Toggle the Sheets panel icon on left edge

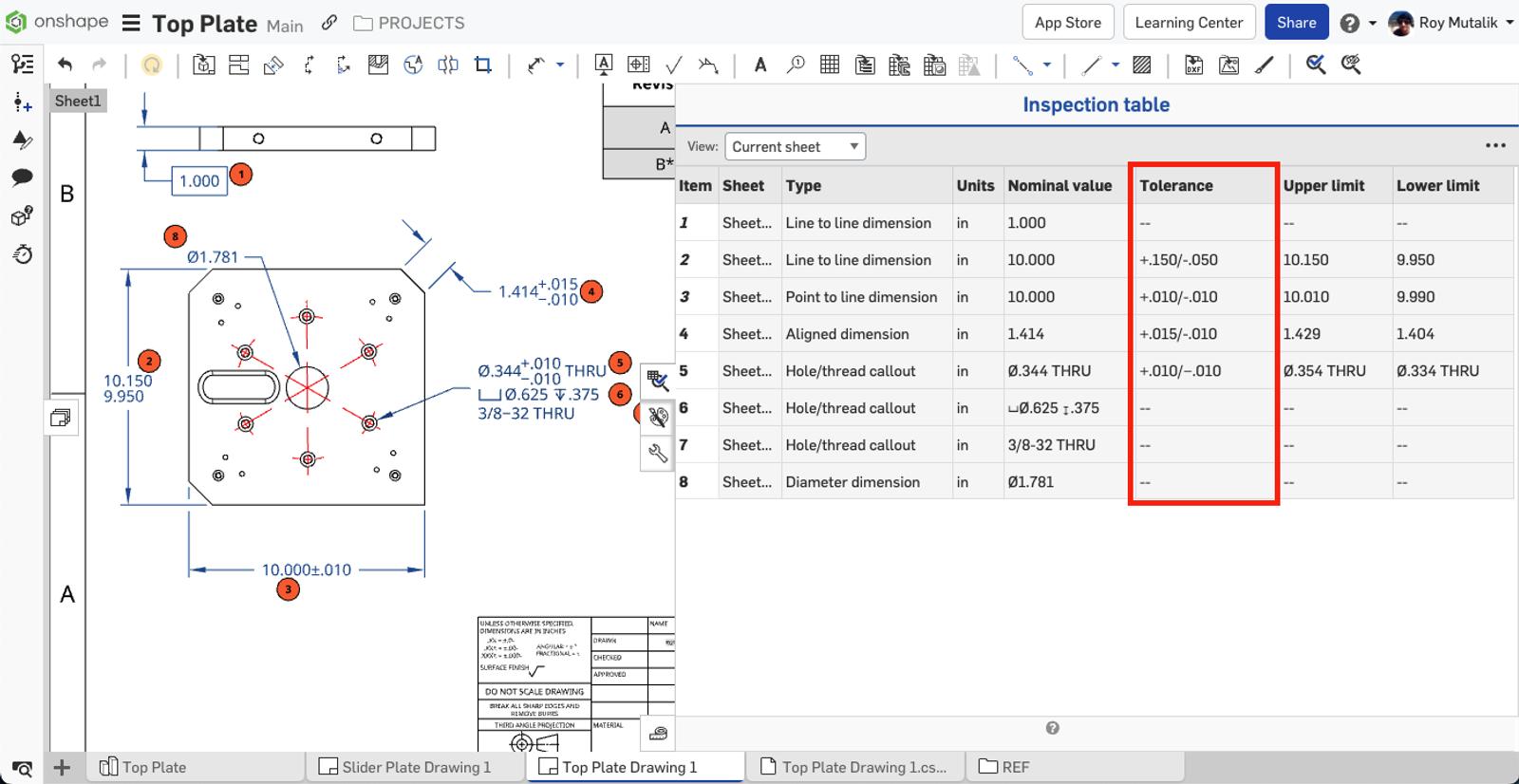(60, 418)
